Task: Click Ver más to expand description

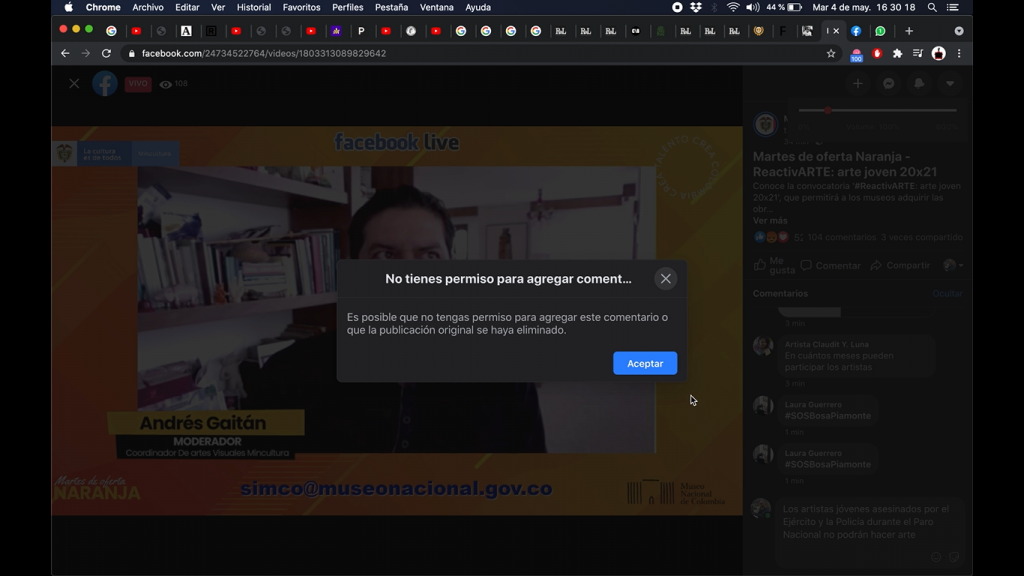Action: pyautogui.click(x=770, y=221)
